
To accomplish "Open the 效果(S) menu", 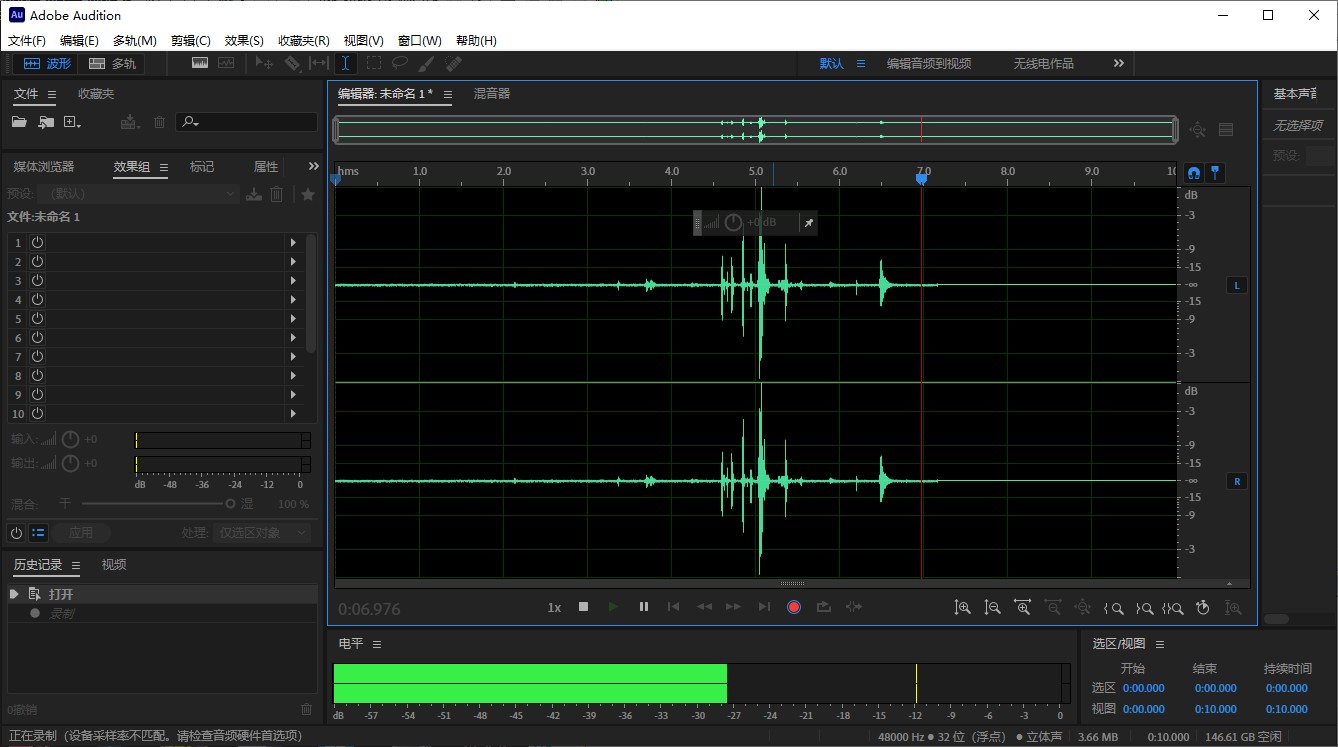I will point(244,41).
